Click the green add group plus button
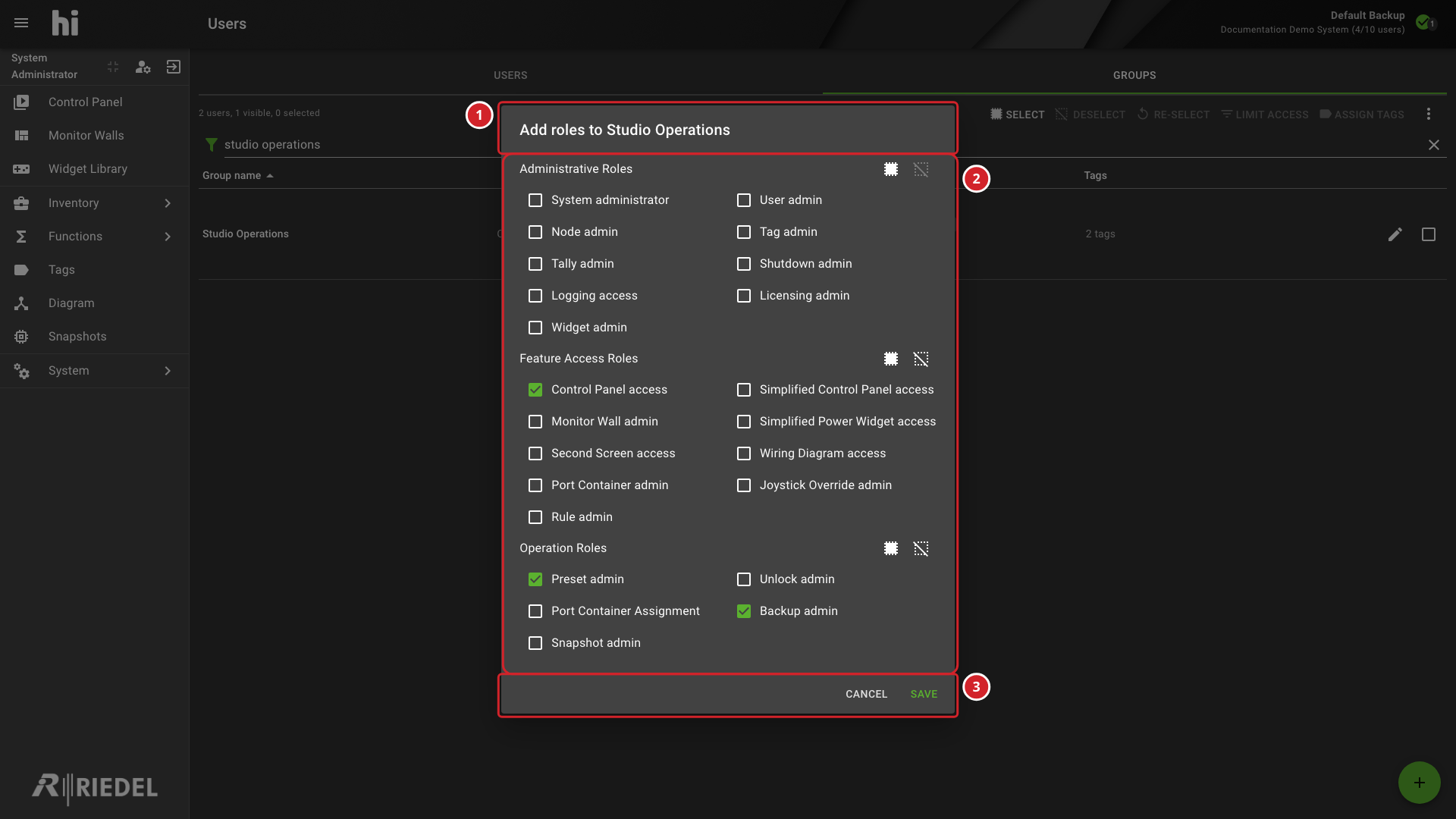The height and width of the screenshot is (819, 1456). 1419,783
